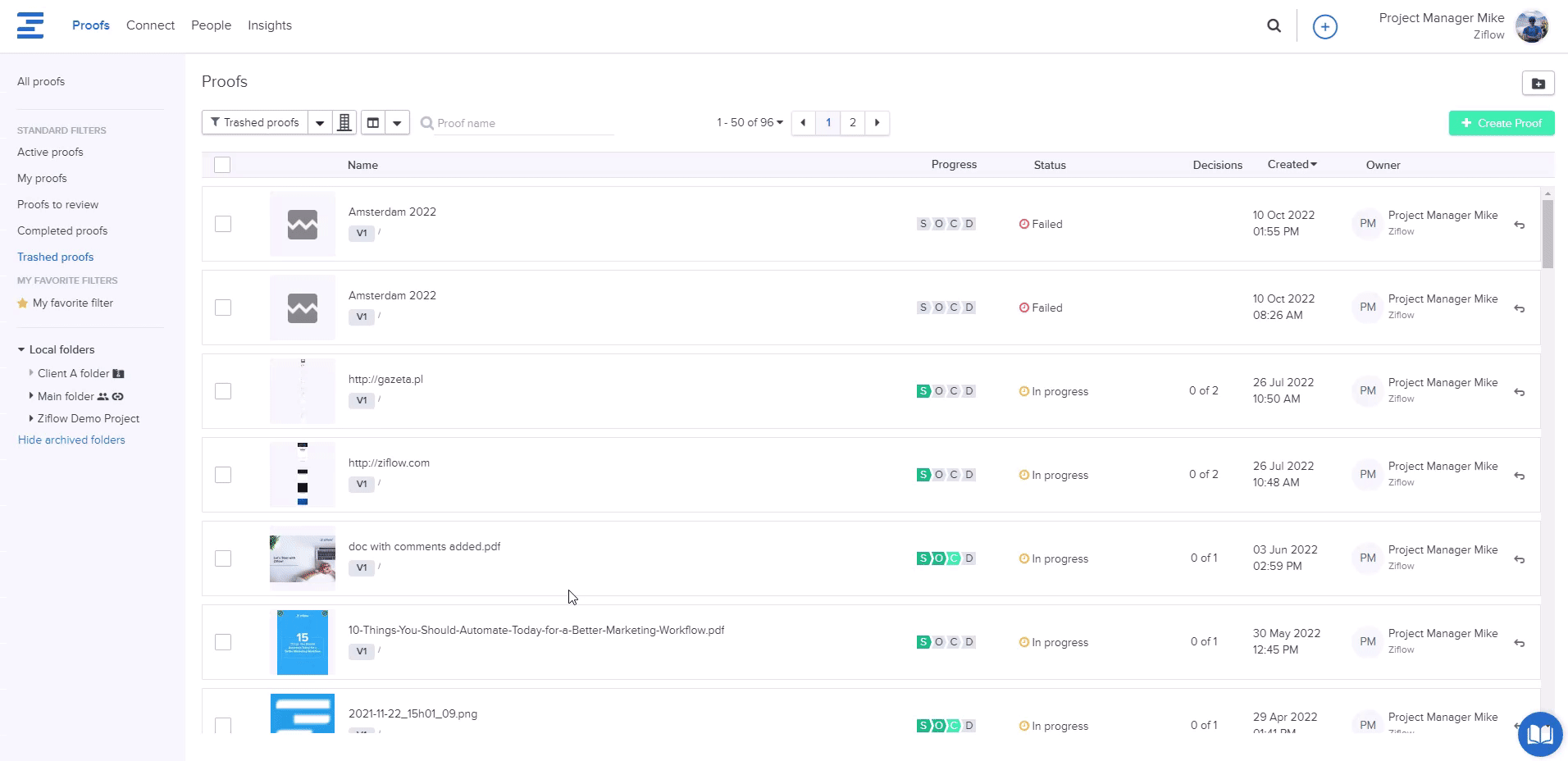Restore the first Amsterdam 2022 proof
Viewport: 1568px width, 761px height.
[x=1519, y=225]
